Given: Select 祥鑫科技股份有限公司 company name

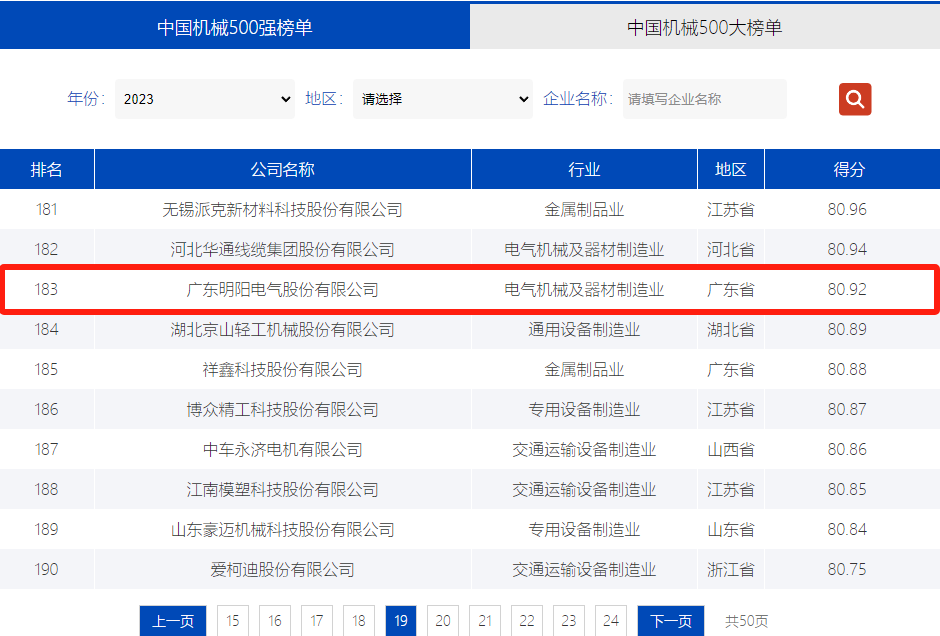Looking at the screenshot, I should point(282,370).
